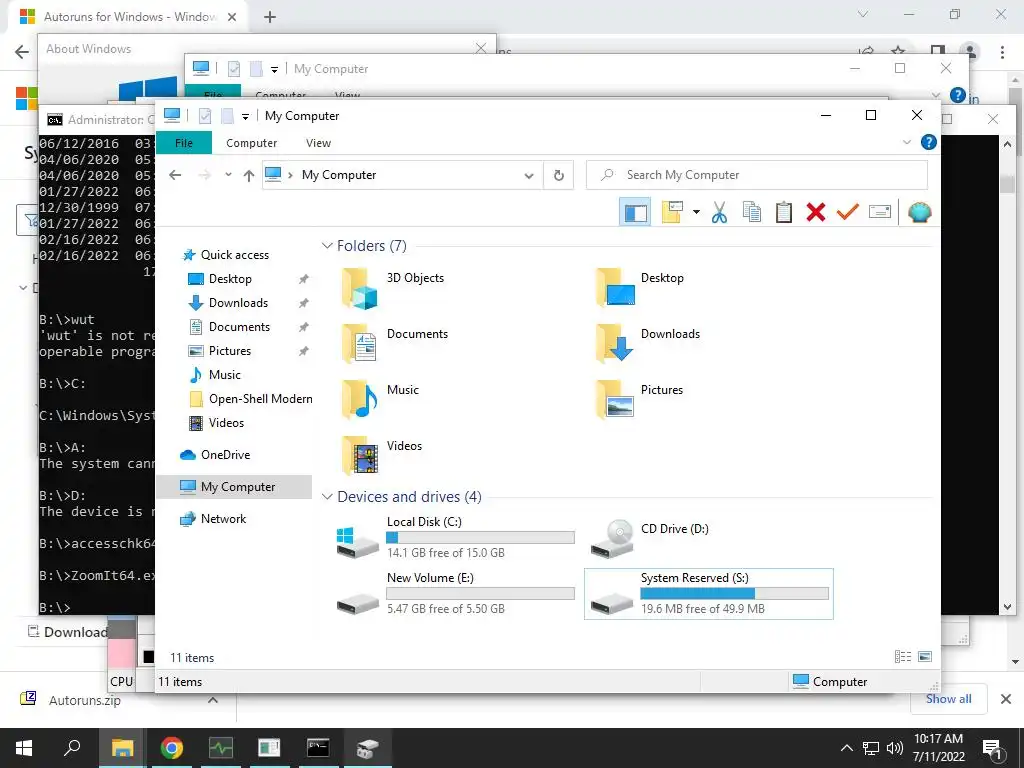The image size is (1024, 768).
Task: Select the Local Disk (C:) drive
Action: (x=455, y=537)
